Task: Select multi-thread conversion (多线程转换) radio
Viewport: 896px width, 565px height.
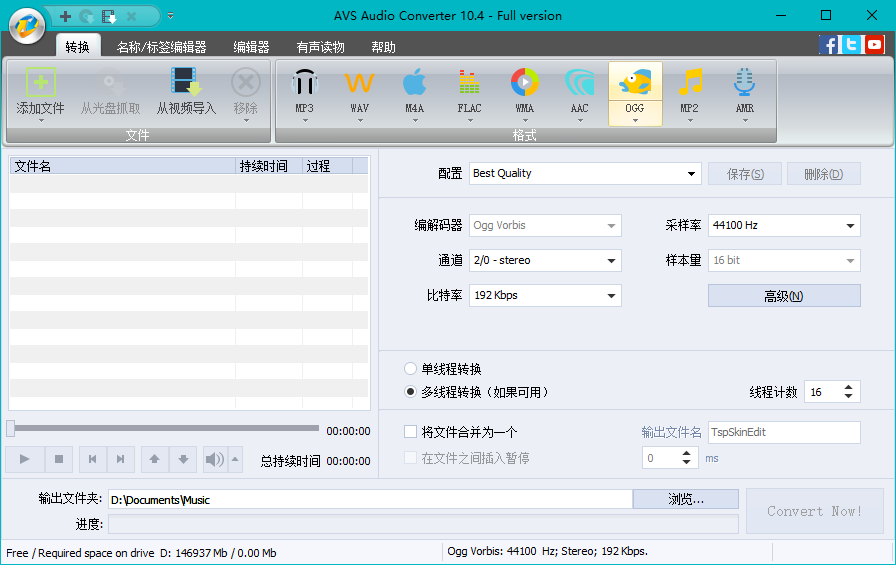Action: pyautogui.click(x=410, y=392)
